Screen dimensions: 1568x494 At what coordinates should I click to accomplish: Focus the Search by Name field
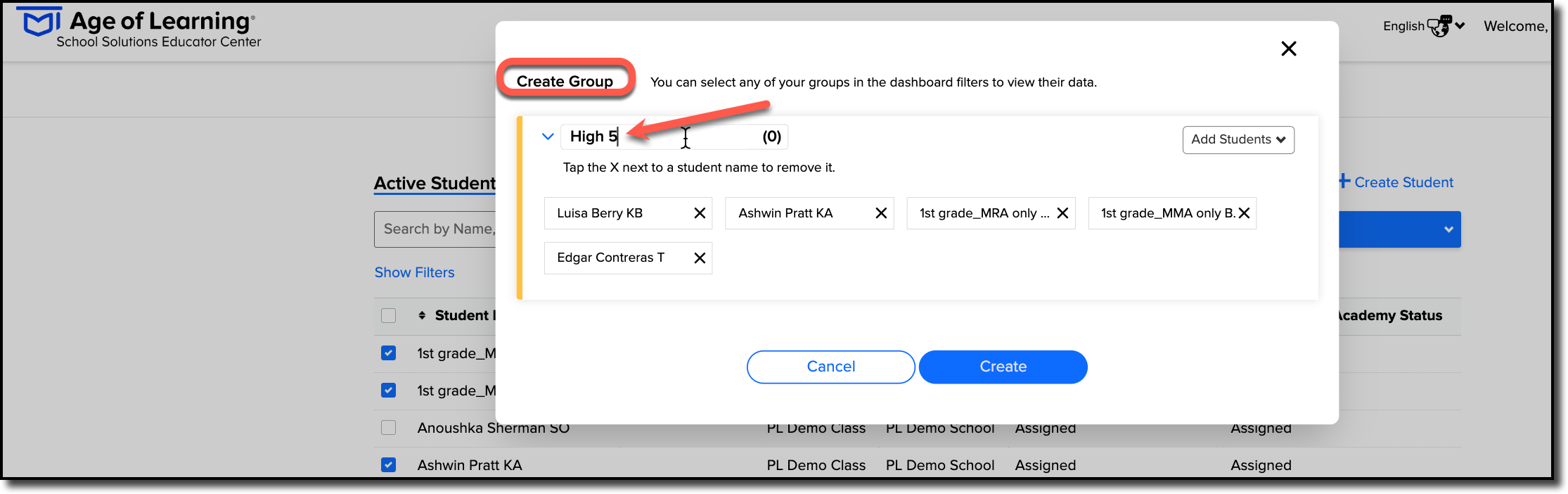tap(435, 229)
